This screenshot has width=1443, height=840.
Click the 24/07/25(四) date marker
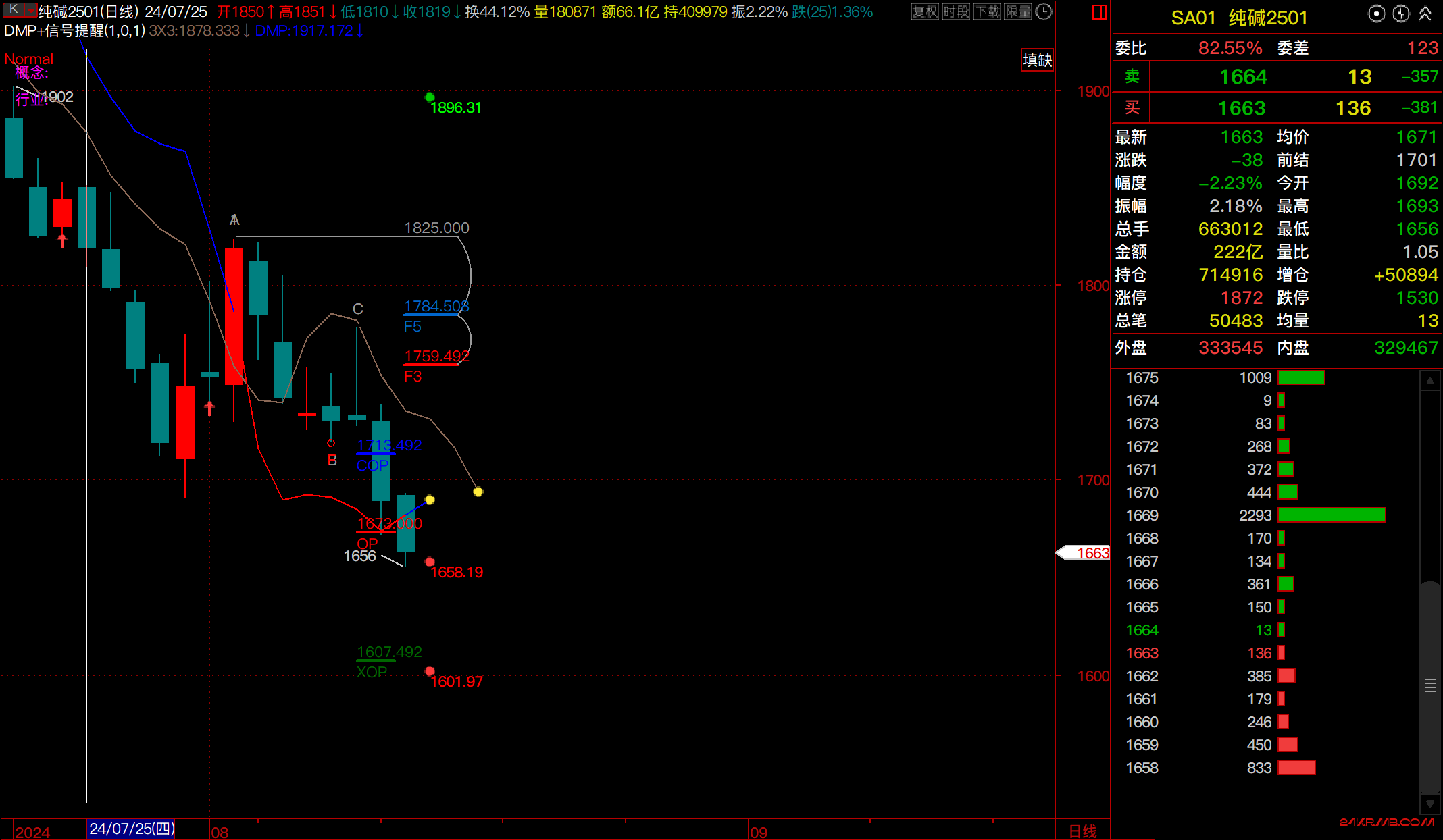(x=131, y=829)
